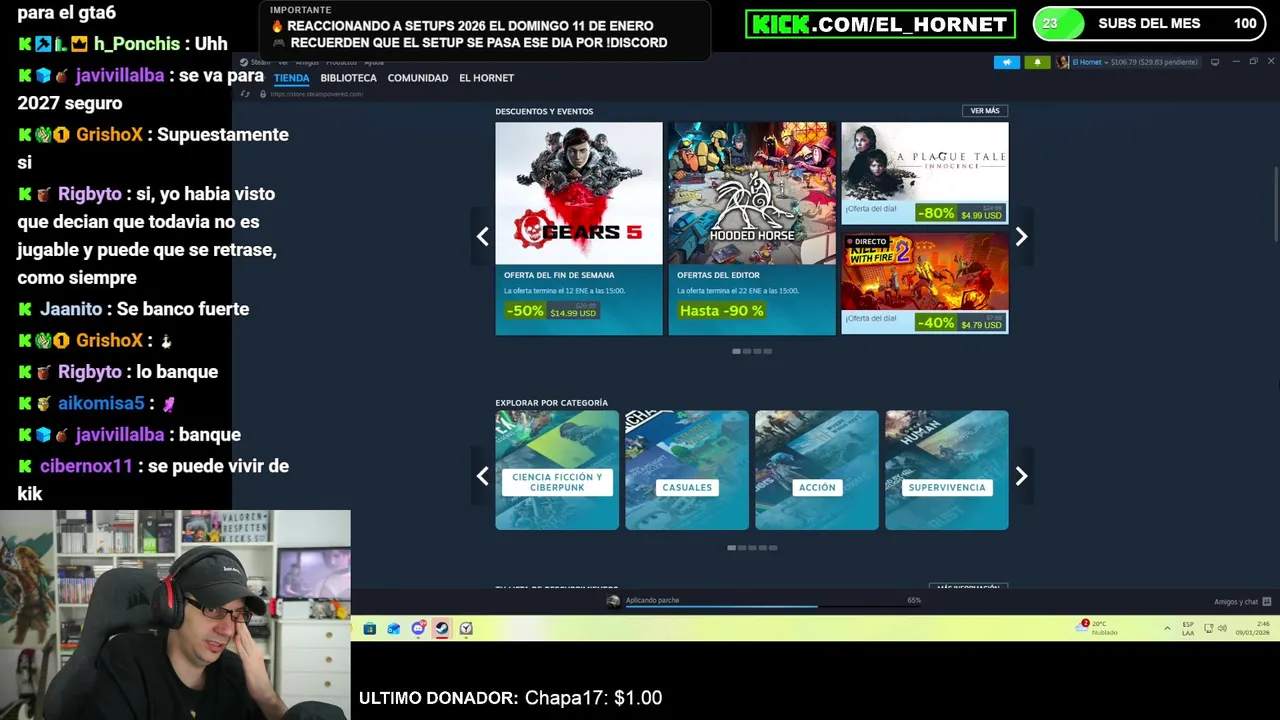1280x720 pixels.
Task: Browse the Acción category
Action: pyautogui.click(x=817, y=470)
